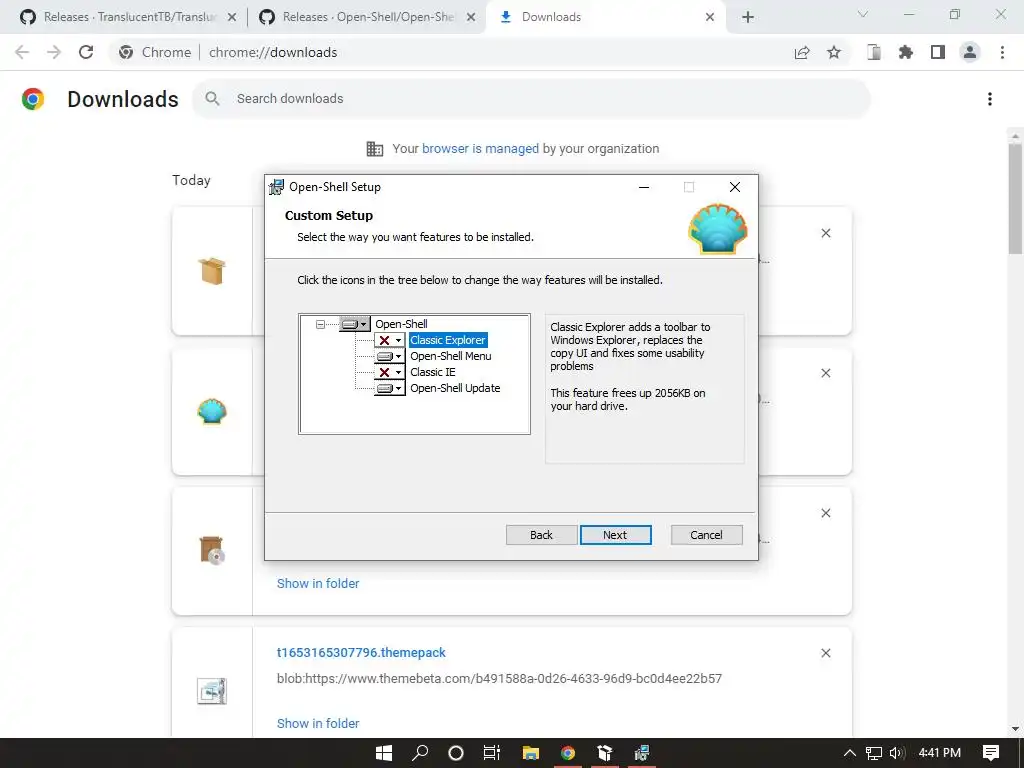Screen dimensions: 1024x768
Task: Cancel the Open-Shell Setup wizard
Action: coord(707,535)
